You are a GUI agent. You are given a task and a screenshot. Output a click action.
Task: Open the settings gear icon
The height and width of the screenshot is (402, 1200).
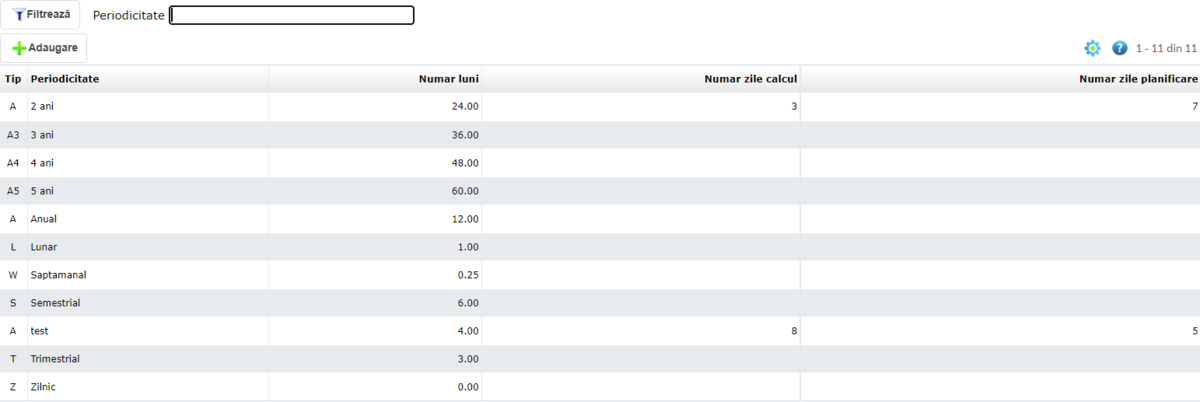tap(1092, 48)
